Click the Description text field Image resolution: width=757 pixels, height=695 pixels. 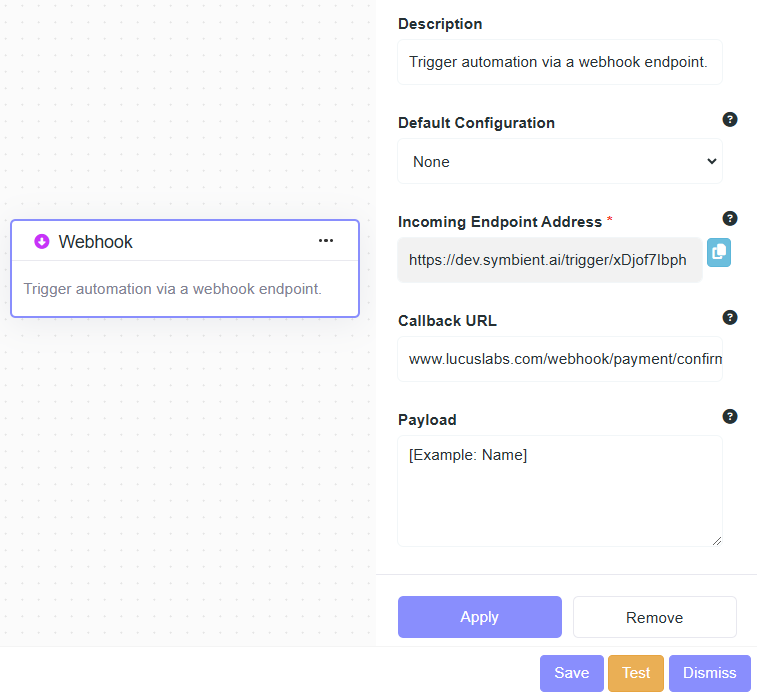(559, 62)
